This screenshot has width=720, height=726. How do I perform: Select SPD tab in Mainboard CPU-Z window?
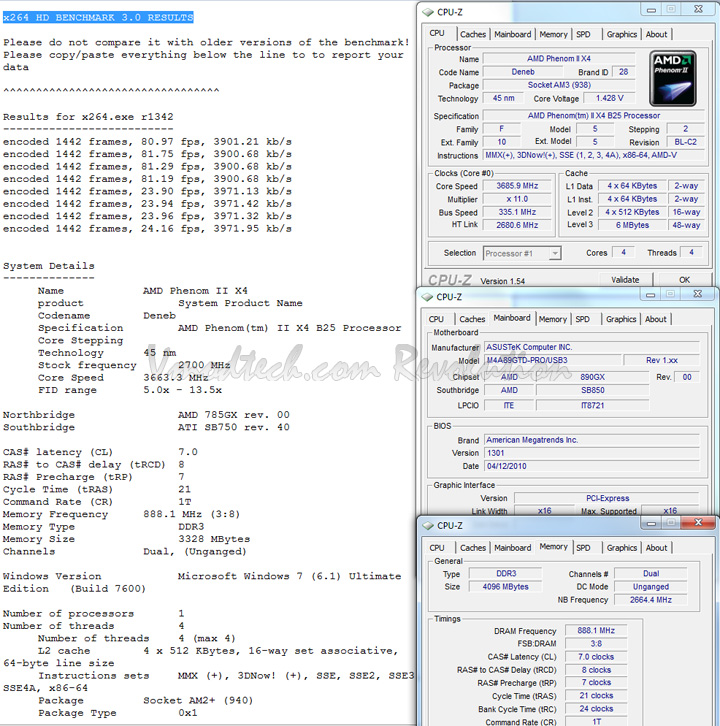pos(582,319)
